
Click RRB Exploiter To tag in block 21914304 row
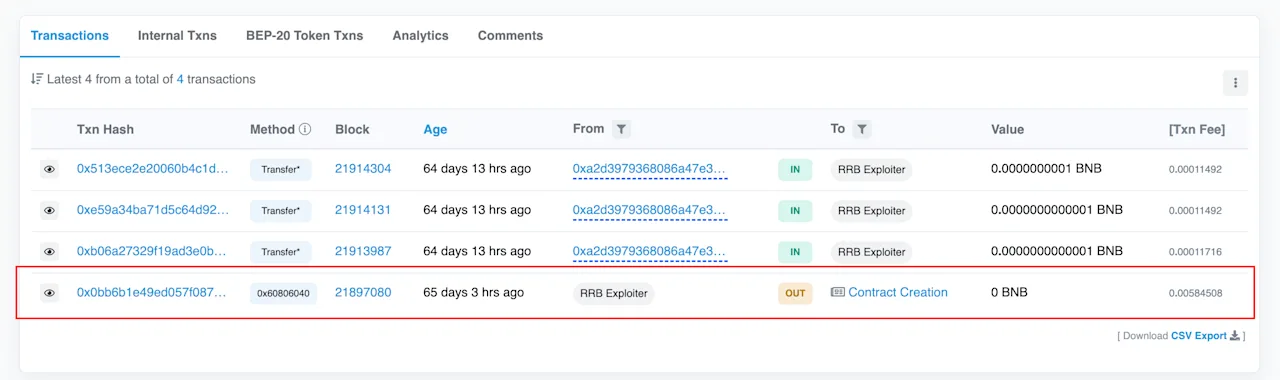tap(871, 170)
